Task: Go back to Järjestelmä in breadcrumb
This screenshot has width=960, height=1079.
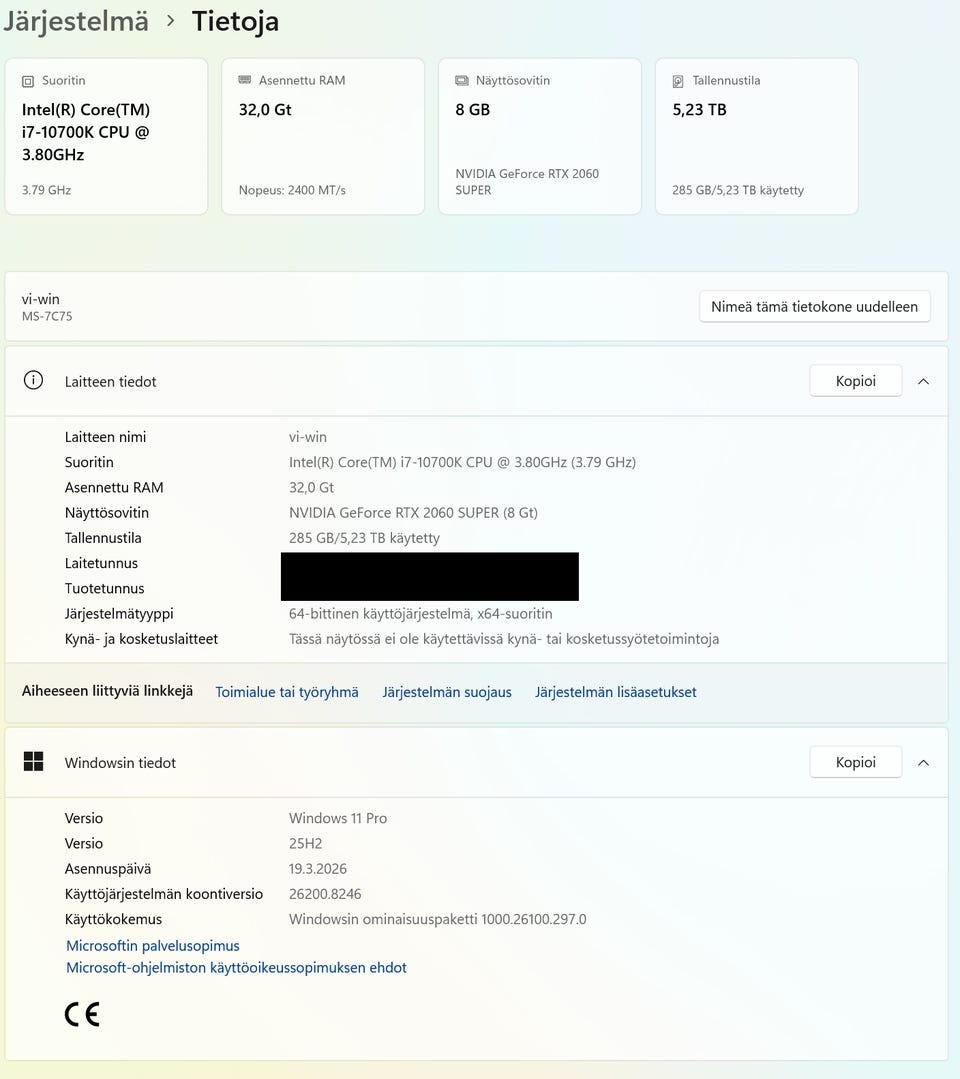Action: [x=76, y=21]
